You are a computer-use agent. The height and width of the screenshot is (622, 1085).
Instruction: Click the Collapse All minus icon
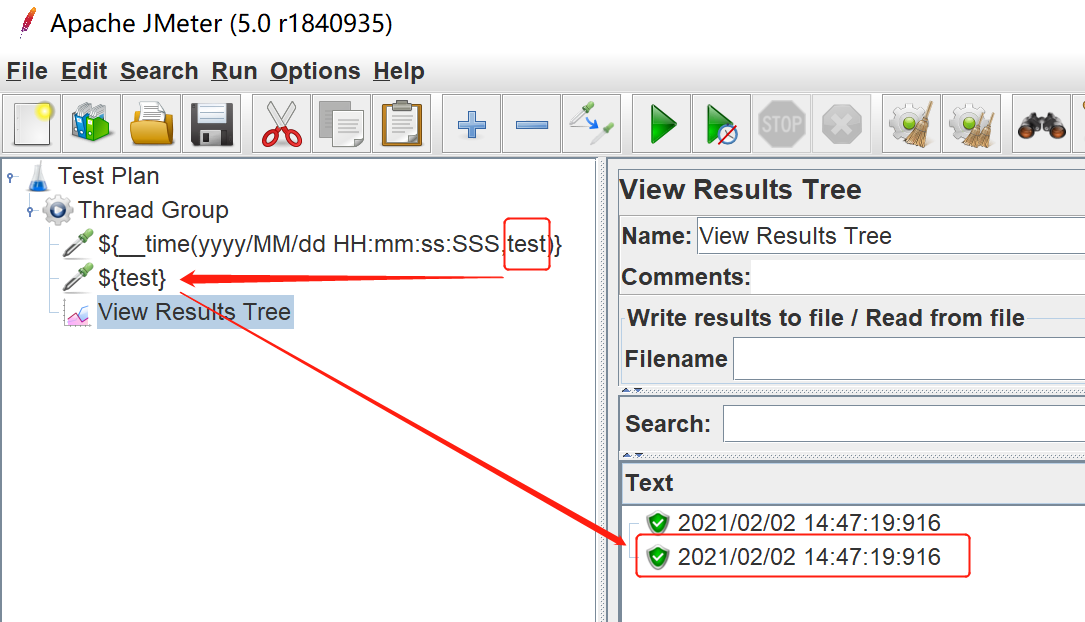point(531,125)
